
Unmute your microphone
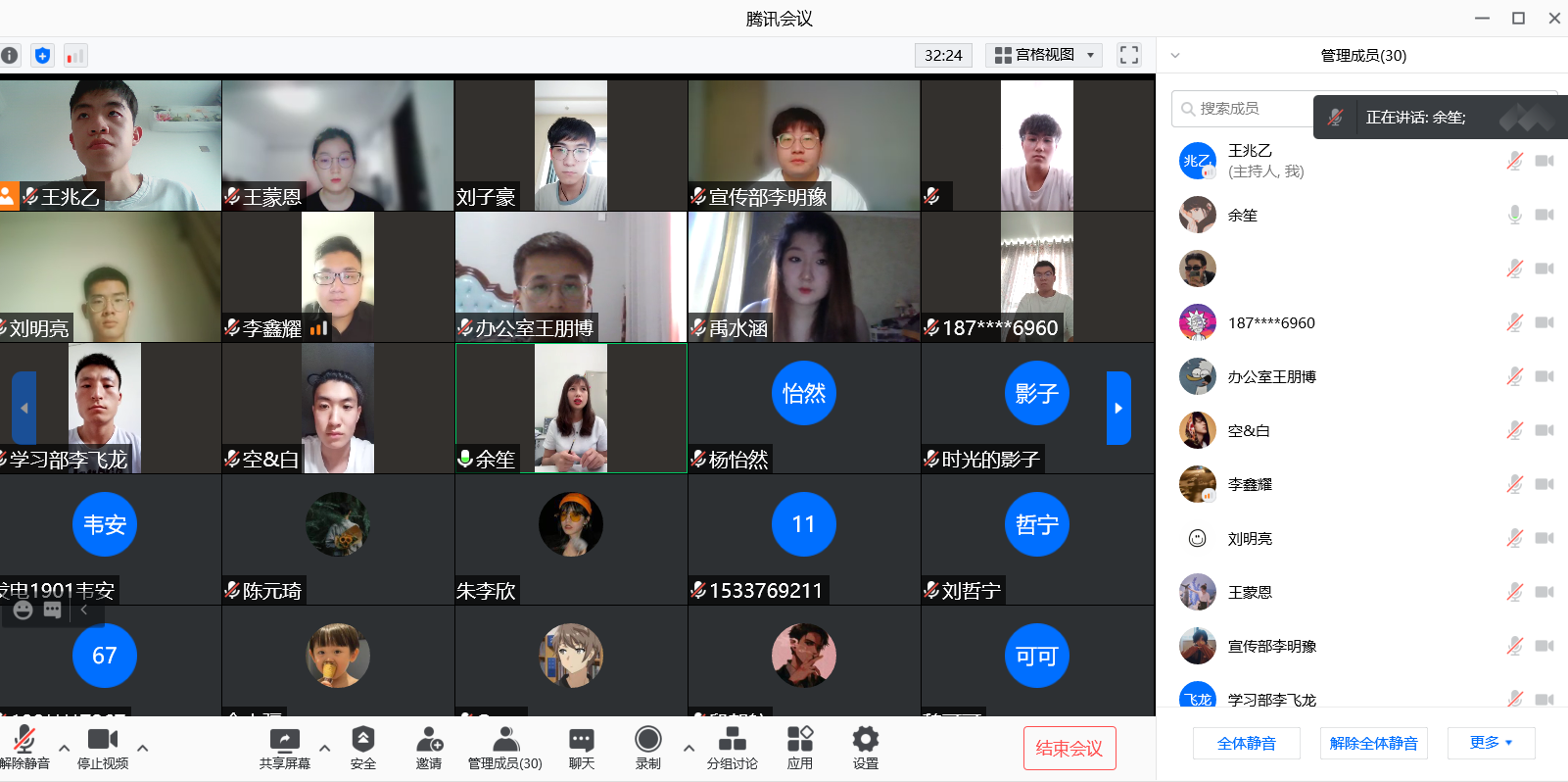pos(24,748)
